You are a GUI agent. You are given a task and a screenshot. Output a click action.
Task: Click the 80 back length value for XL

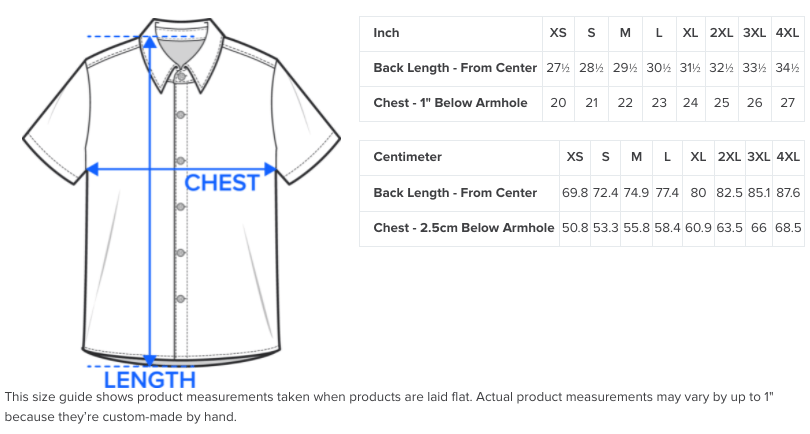pos(698,193)
